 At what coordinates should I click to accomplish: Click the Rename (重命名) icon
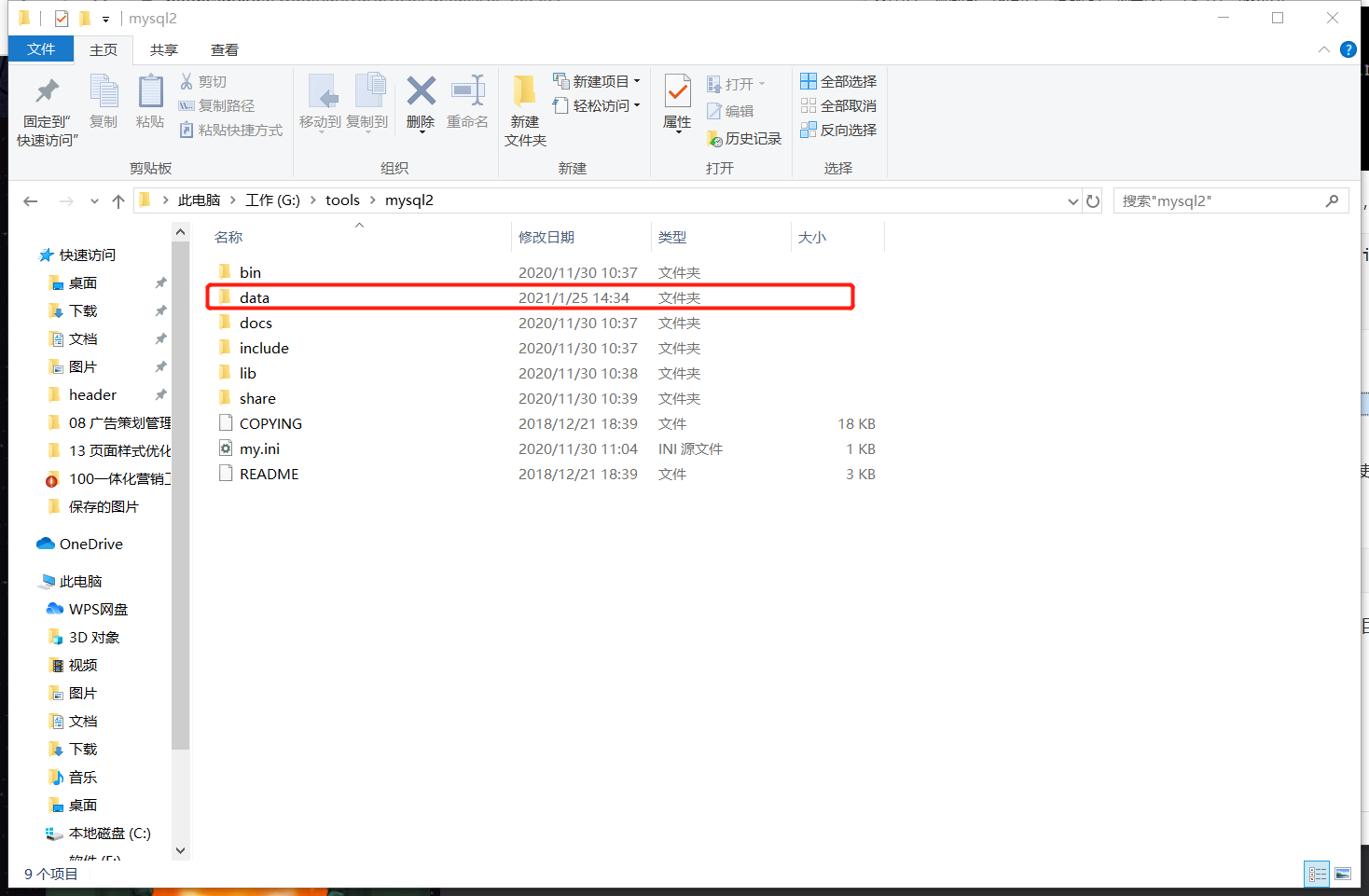[468, 90]
